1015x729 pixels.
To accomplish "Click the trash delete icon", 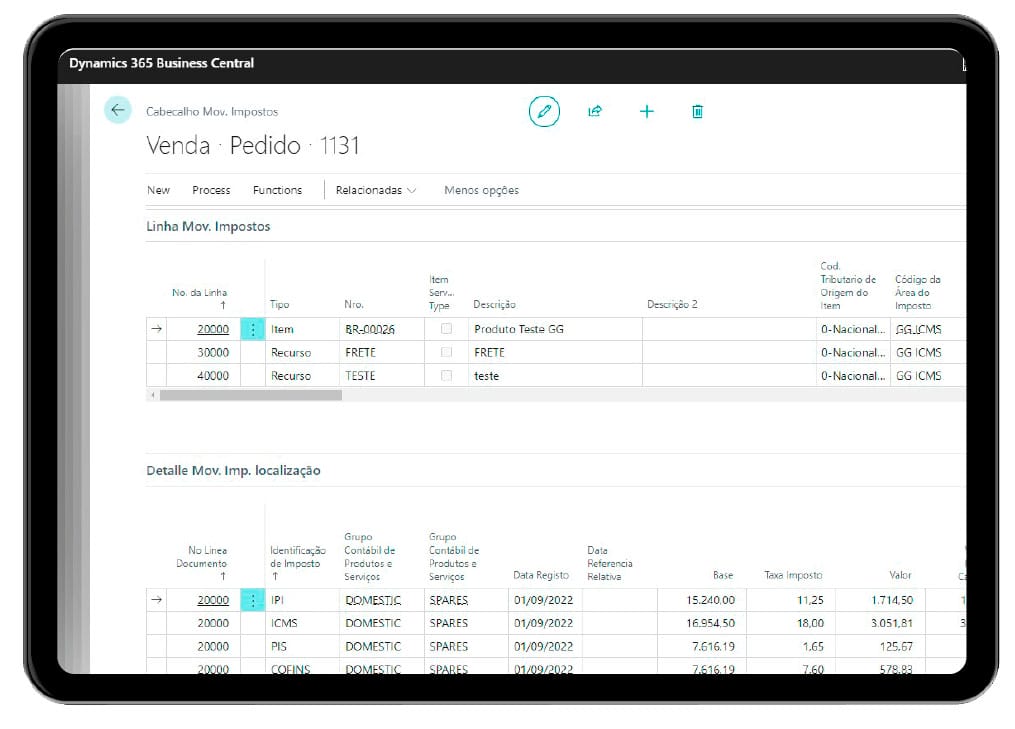I will pos(697,111).
